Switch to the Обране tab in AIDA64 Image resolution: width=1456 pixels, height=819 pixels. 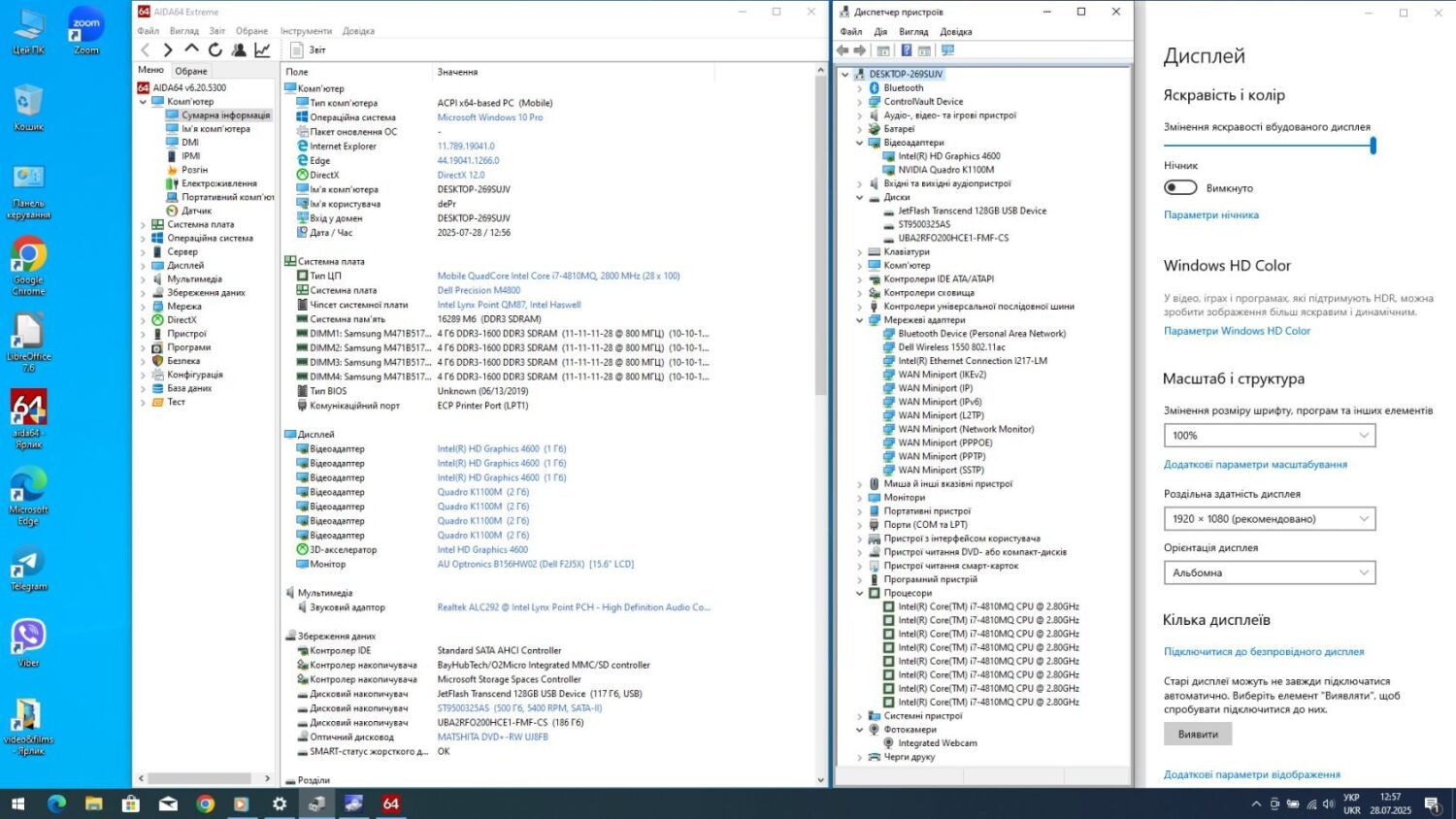point(191,71)
